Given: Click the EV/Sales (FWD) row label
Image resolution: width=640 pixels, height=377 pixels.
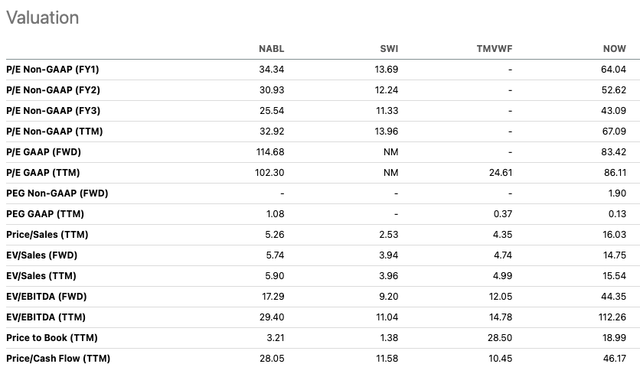Looking at the screenshot, I should (x=42, y=255).
